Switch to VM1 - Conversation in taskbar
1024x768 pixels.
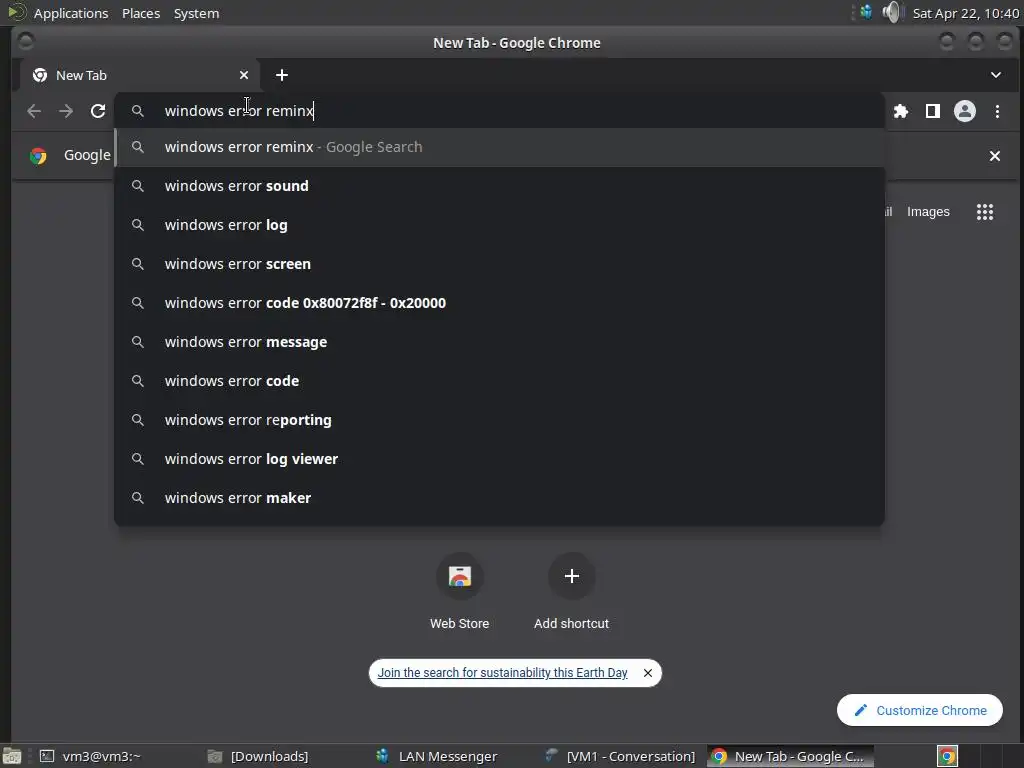(x=620, y=756)
